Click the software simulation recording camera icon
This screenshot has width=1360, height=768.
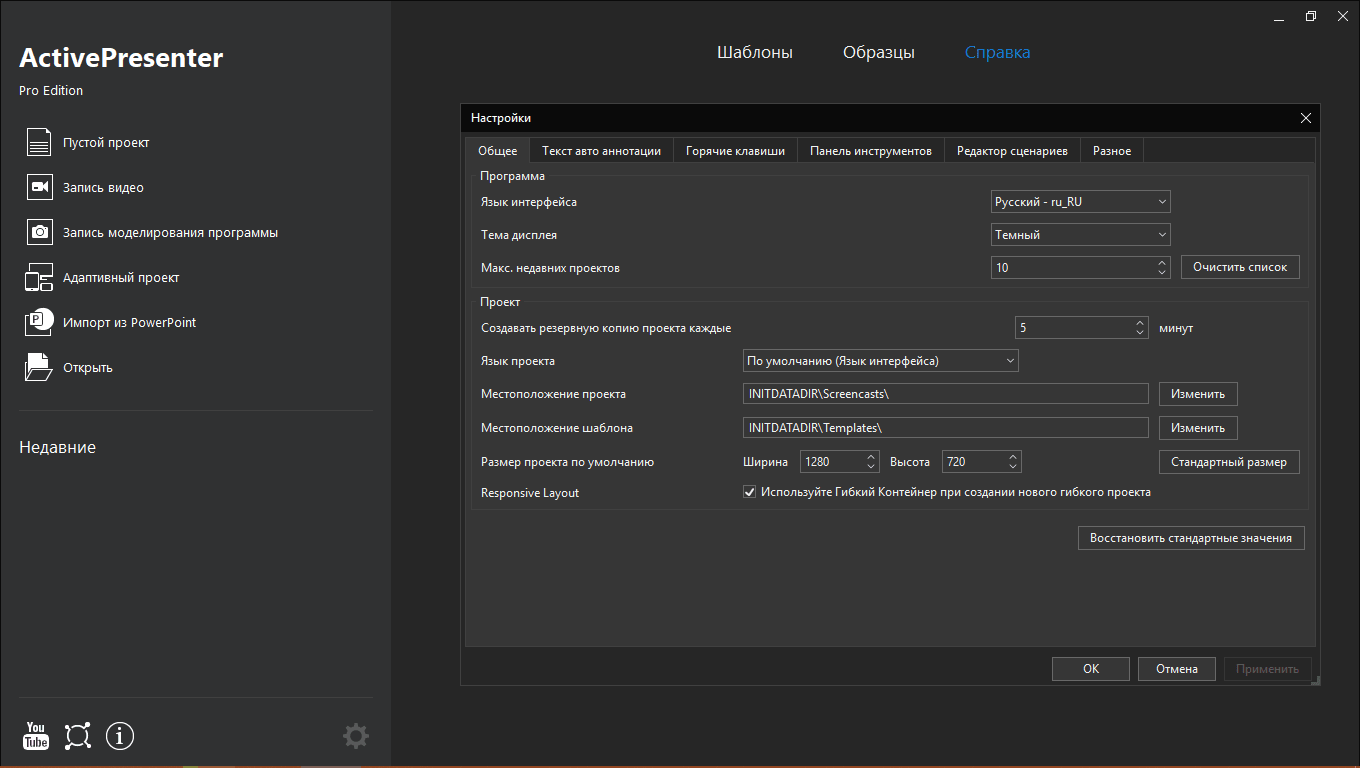click(x=39, y=233)
